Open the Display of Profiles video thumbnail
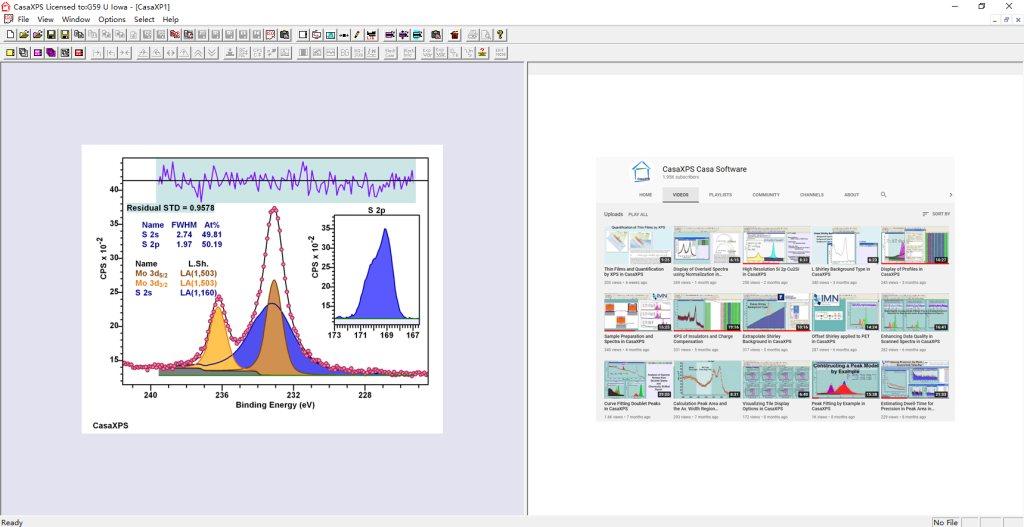Image resolution: width=1024 pixels, height=527 pixels. 914,245
